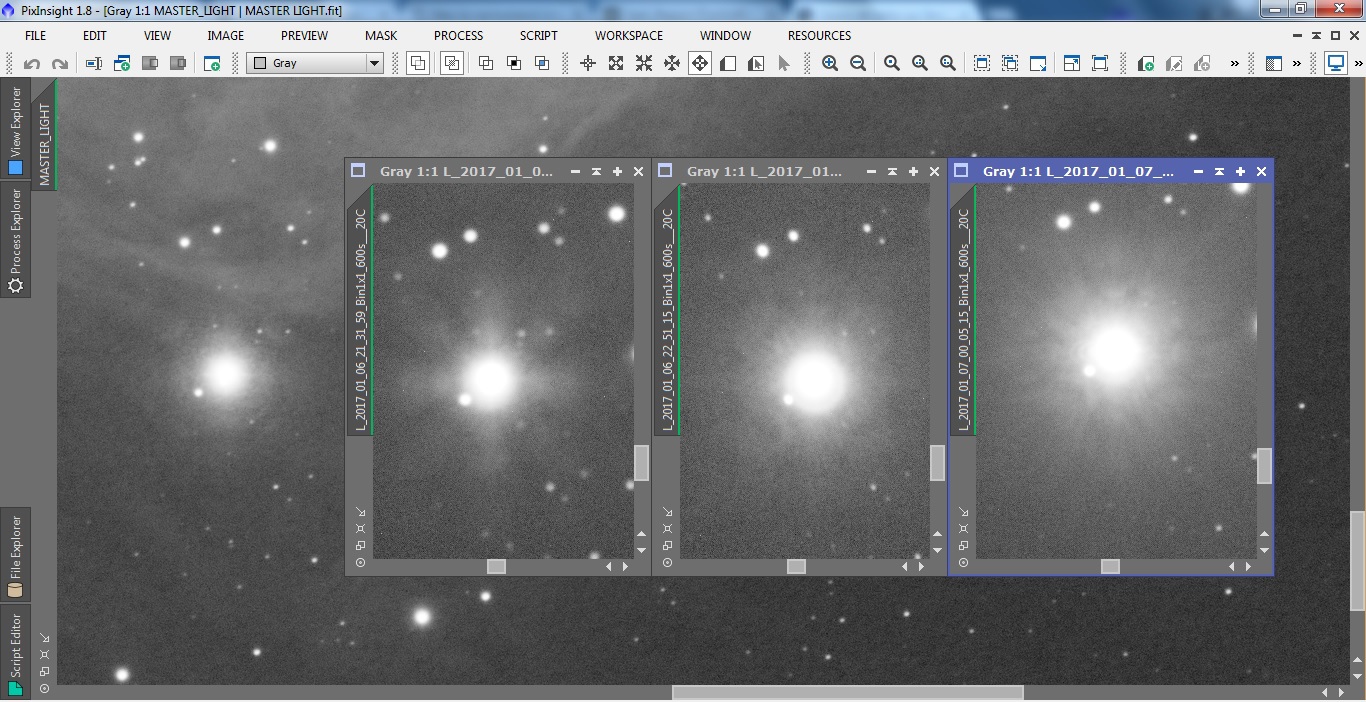Click the Full Screen monitor icon

tap(1336, 63)
